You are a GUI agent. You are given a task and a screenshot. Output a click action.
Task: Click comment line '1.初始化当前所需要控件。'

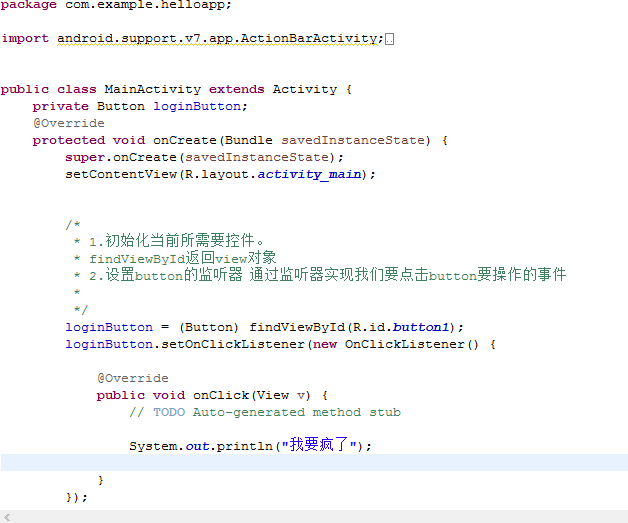[177, 241]
